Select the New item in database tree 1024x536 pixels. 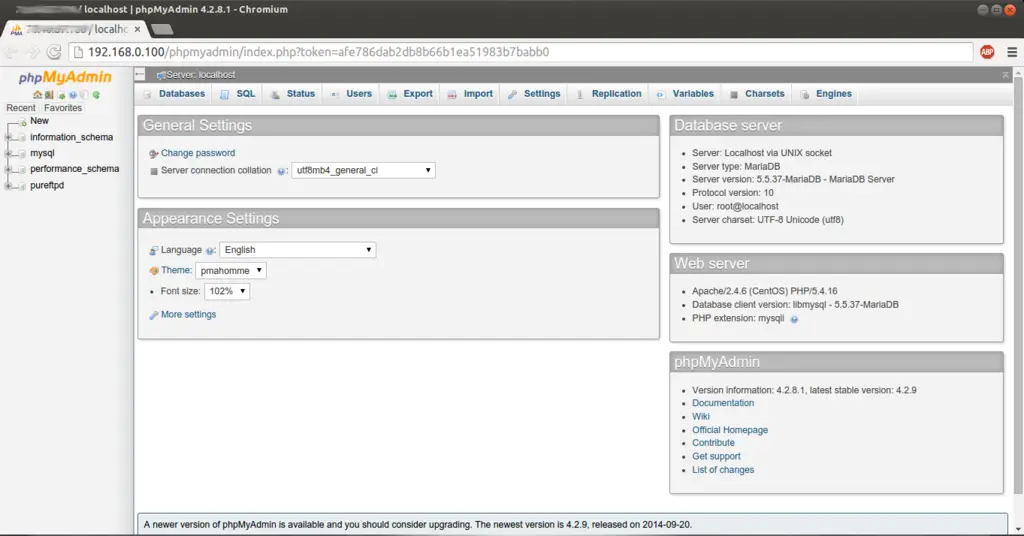click(x=39, y=121)
